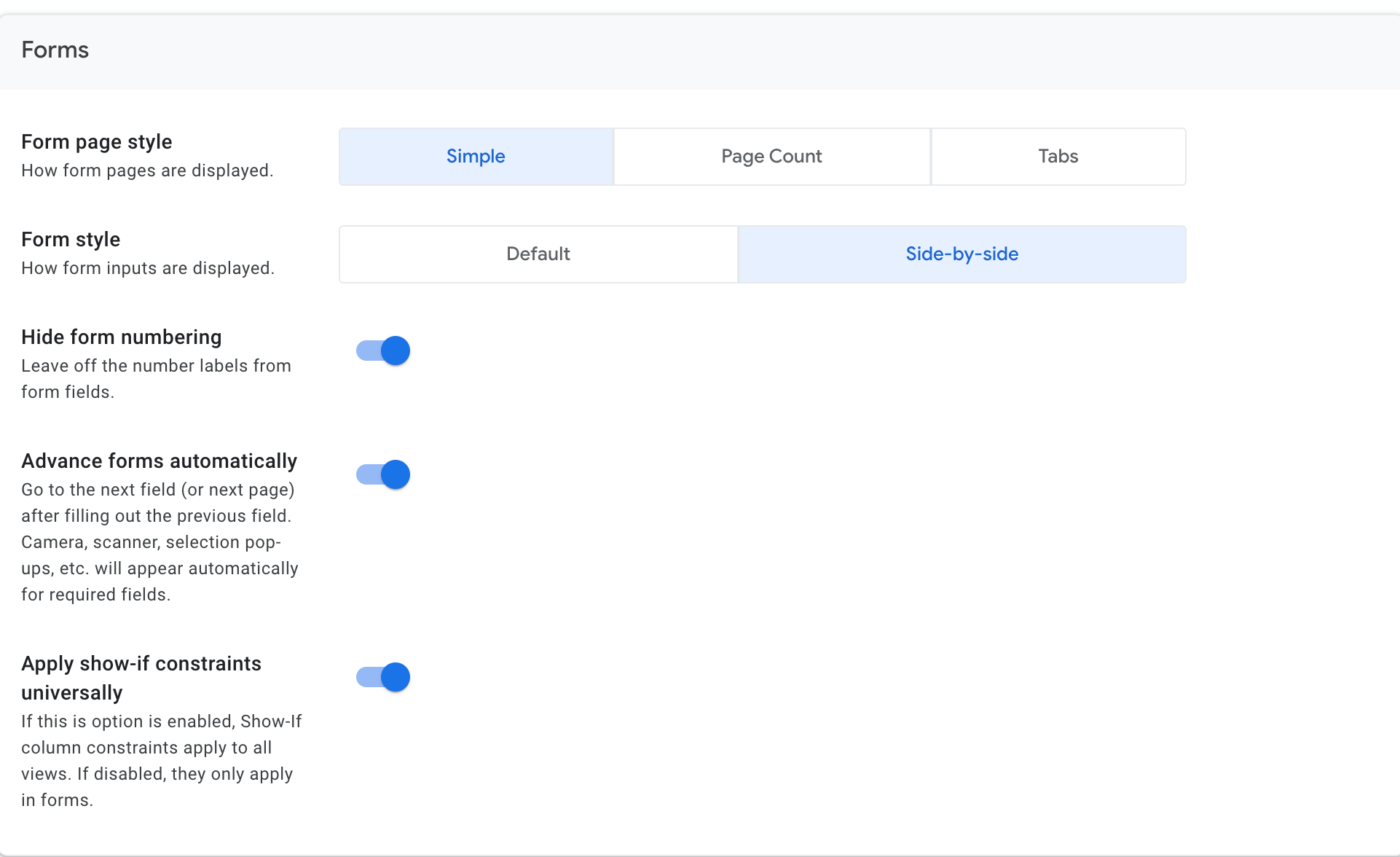Choose Tabs as the form page style

click(x=1058, y=156)
